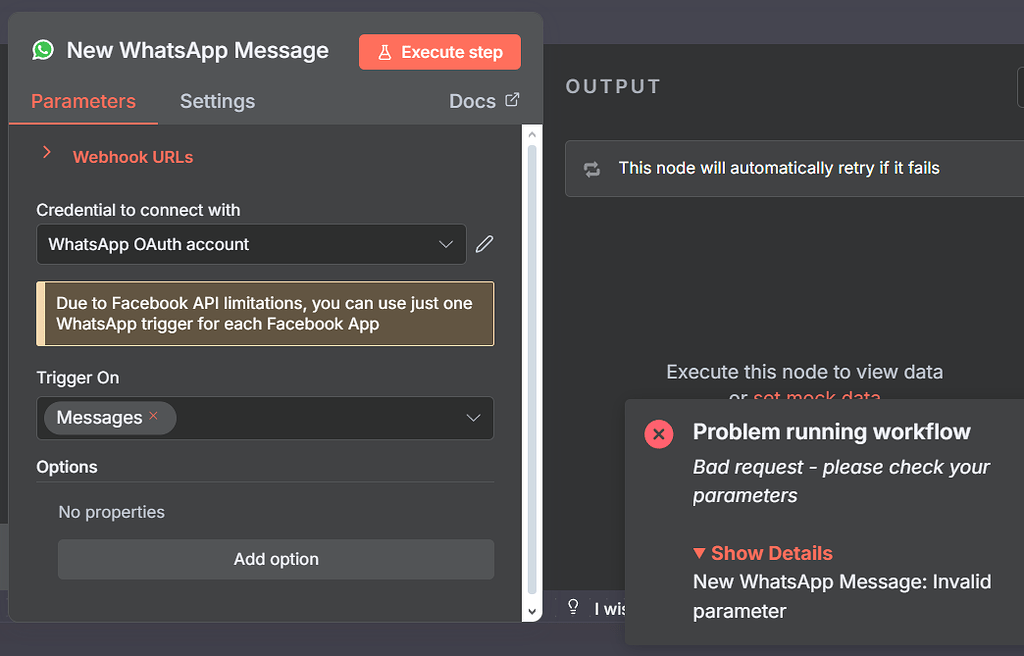Click the lightbulb hint icon
This screenshot has width=1024, height=656.
click(572, 607)
